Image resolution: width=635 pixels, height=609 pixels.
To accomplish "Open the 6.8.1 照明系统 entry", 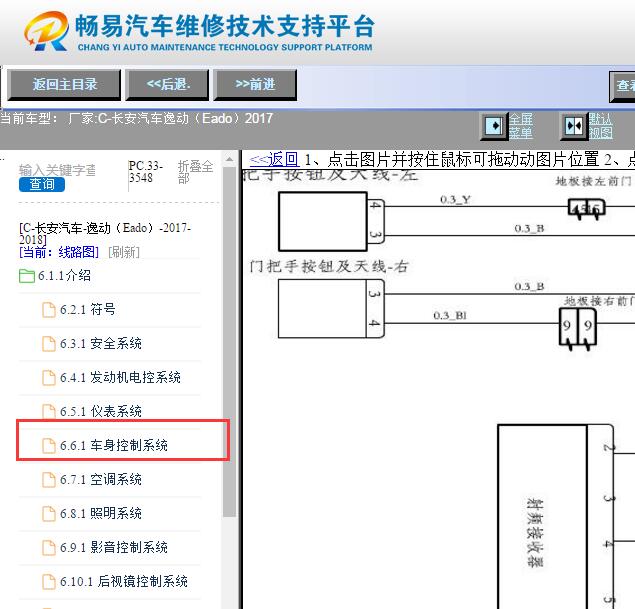I will point(101,514).
